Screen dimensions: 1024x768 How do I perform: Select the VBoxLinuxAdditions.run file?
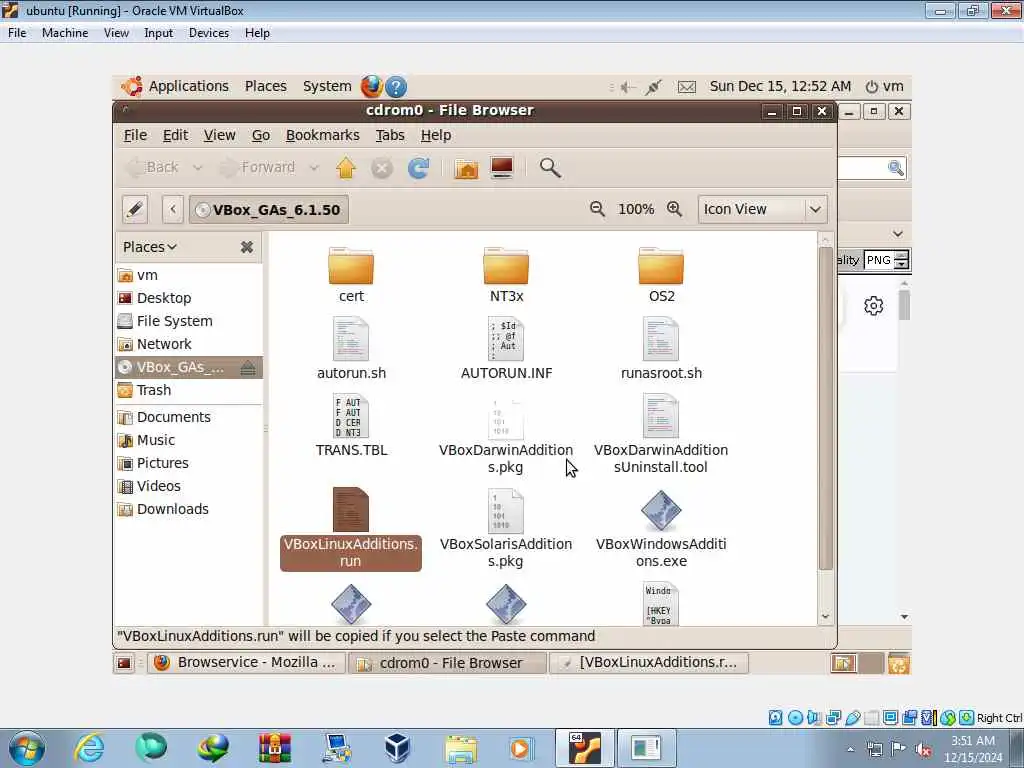[x=351, y=528]
